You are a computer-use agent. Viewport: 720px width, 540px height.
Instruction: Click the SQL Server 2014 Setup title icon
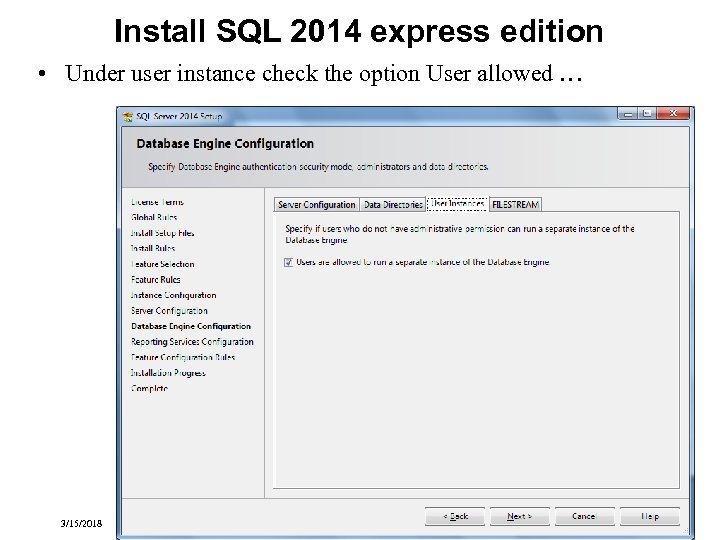pyautogui.click(x=128, y=117)
